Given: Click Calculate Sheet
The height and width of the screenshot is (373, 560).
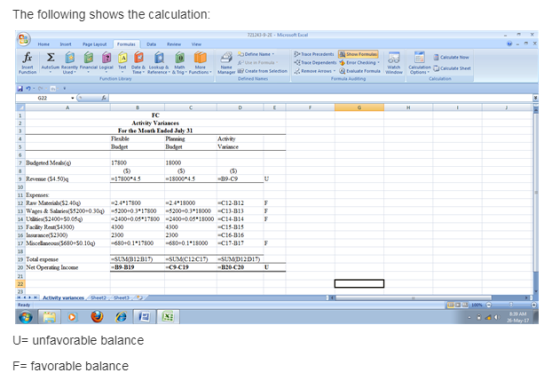Looking at the screenshot, I should point(452,68).
